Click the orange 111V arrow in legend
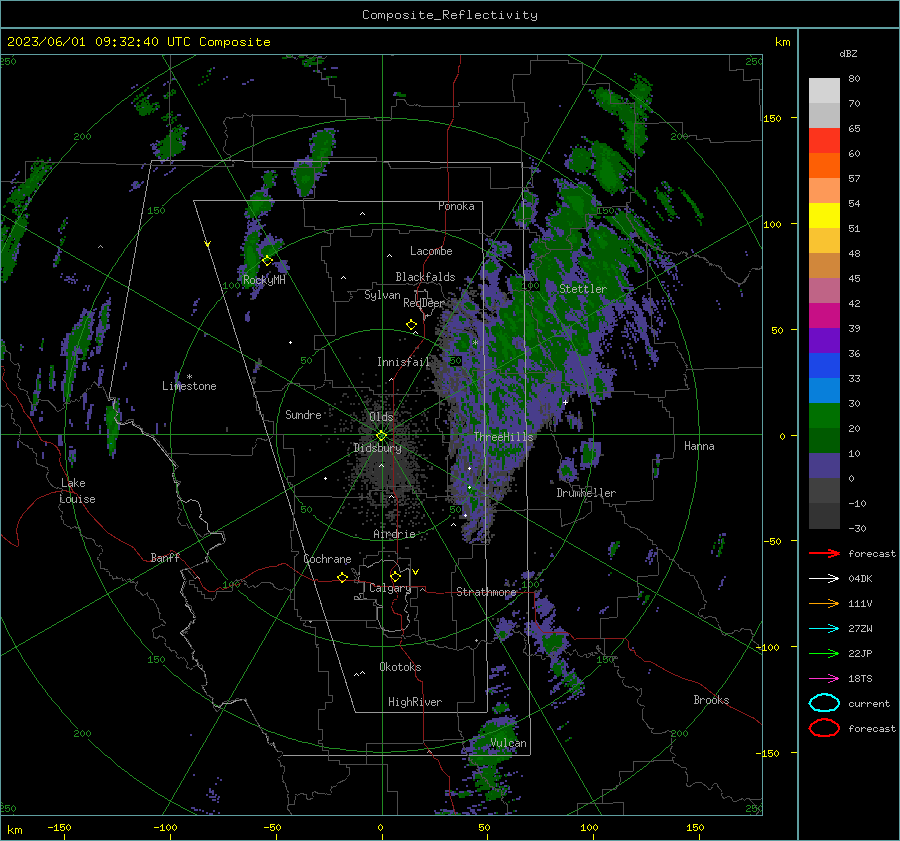The width and height of the screenshot is (900, 841). tap(824, 603)
